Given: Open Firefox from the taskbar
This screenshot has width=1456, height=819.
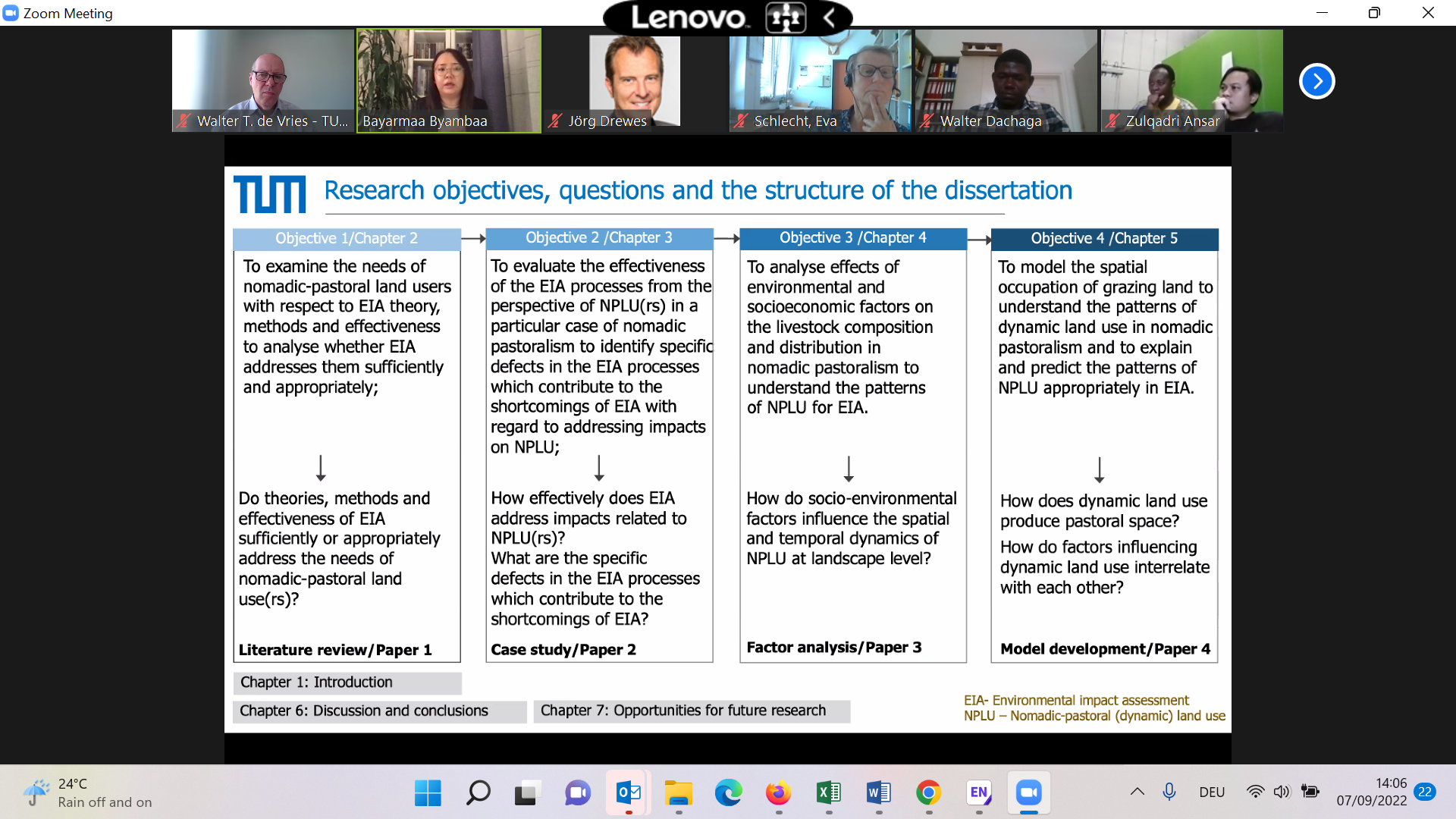Looking at the screenshot, I should pyautogui.click(x=779, y=793).
